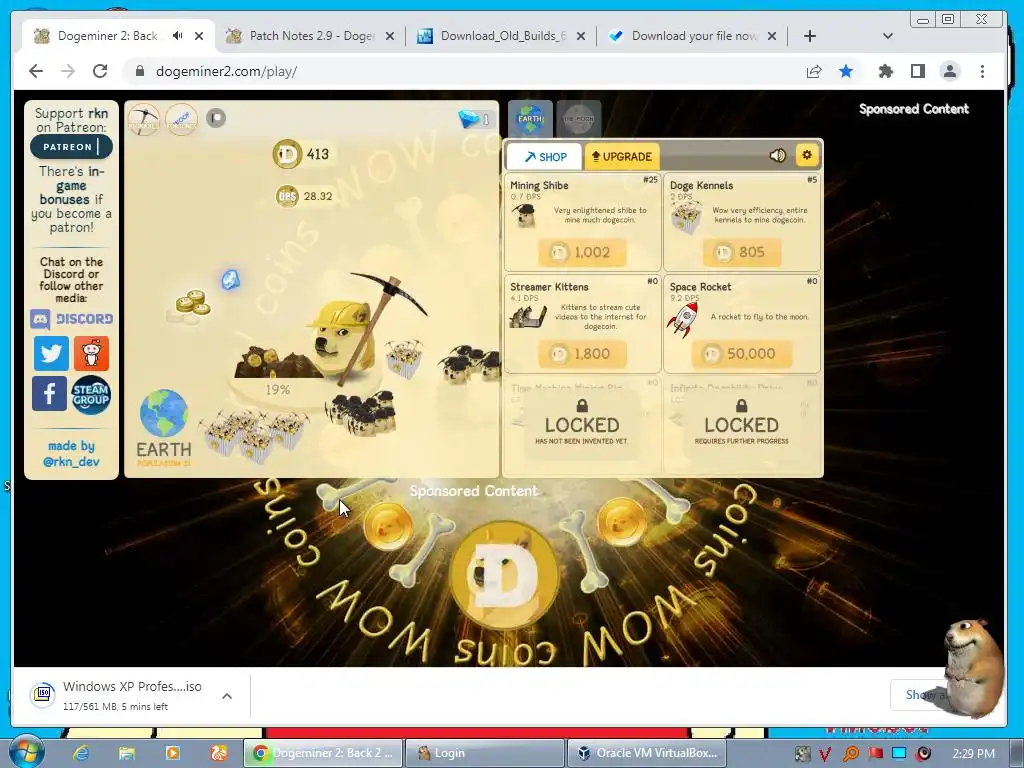The height and width of the screenshot is (768, 1024).
Task: Buy Mining Shibe for 1,002
Action: click(x=583, y=253)
